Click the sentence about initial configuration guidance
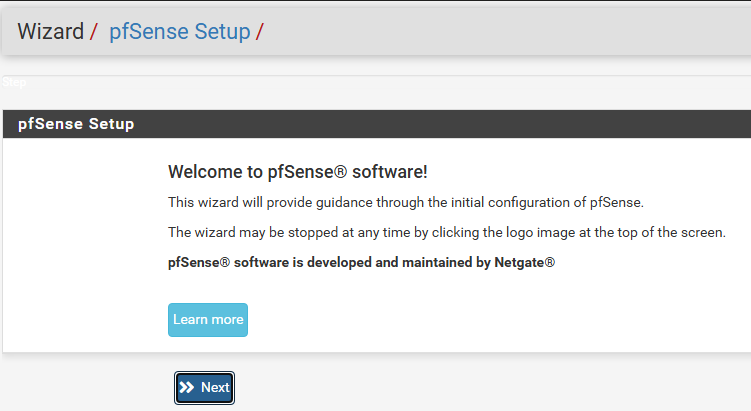 (x=406, y=202)
